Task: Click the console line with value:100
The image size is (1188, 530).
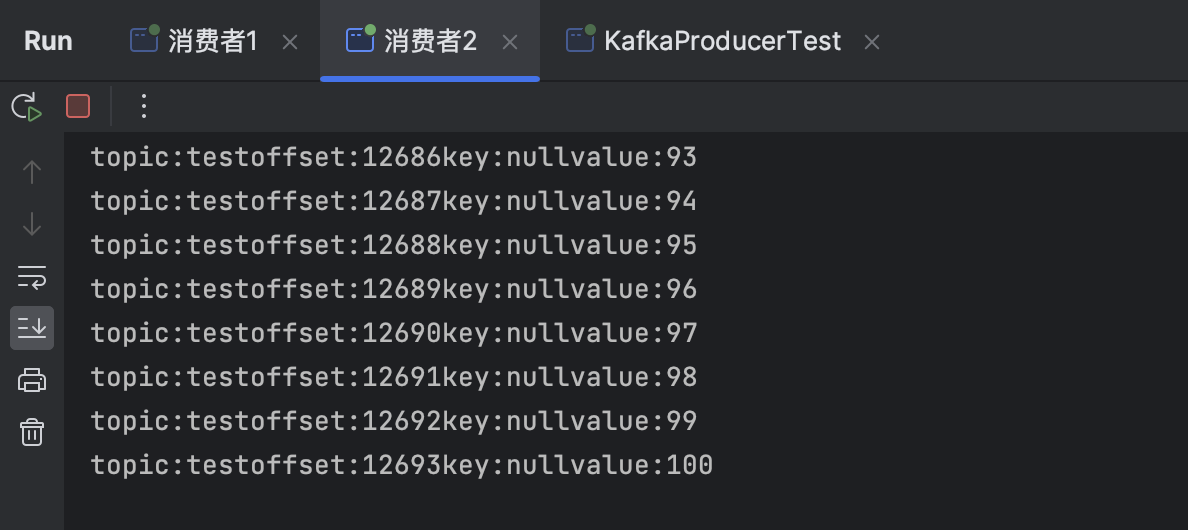Action: [402, 465]
